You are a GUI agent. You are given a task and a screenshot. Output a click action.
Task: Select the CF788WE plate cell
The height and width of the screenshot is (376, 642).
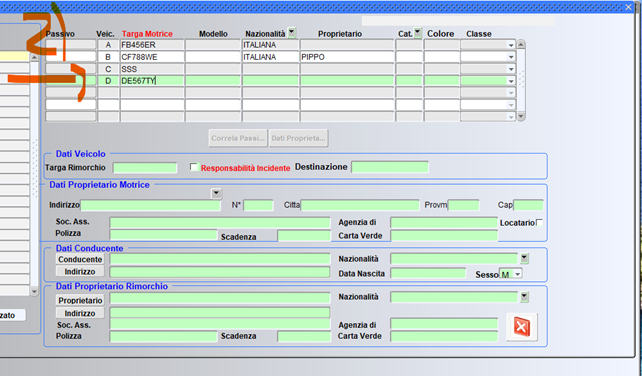[151, 57]
